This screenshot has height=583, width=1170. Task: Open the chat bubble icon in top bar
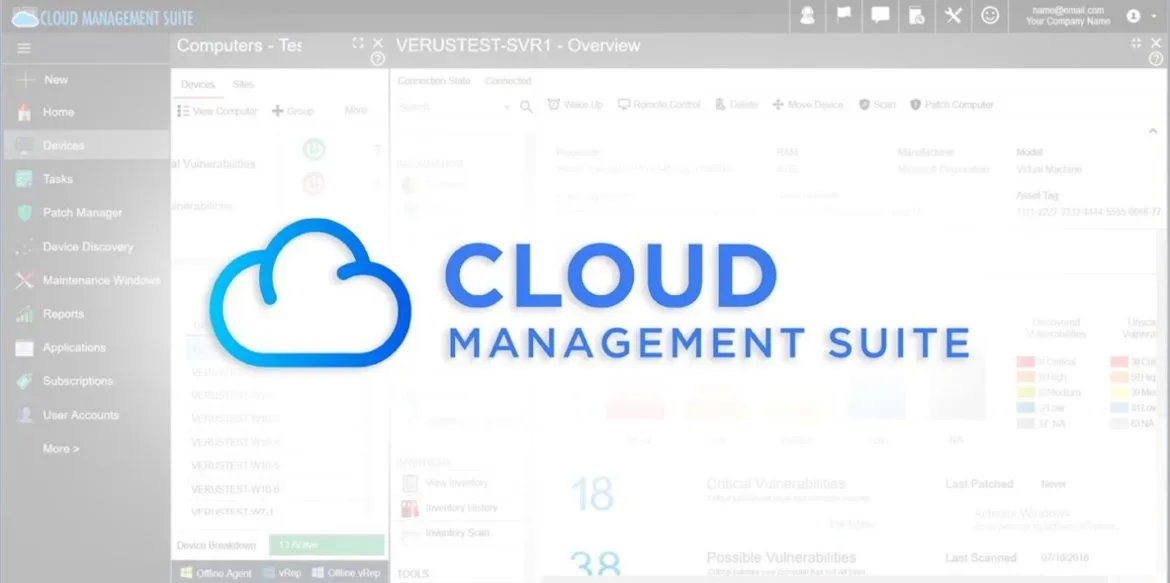pos(880,16)
